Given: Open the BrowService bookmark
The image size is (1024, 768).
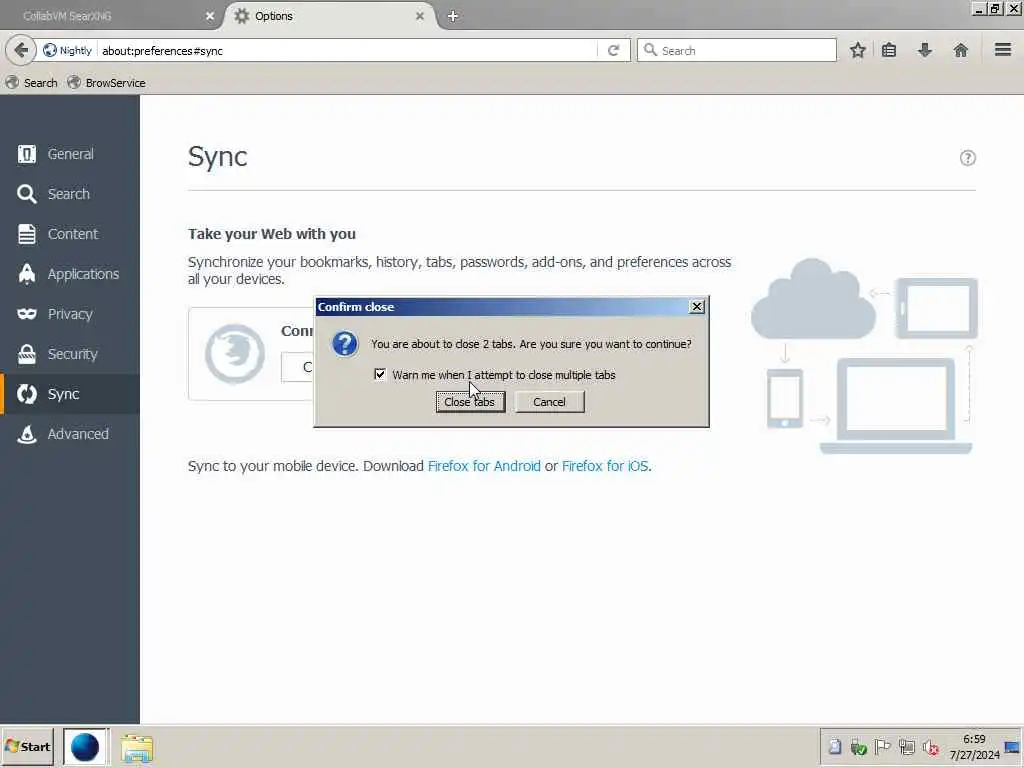Looking at the screenshot, I should 106,83.
